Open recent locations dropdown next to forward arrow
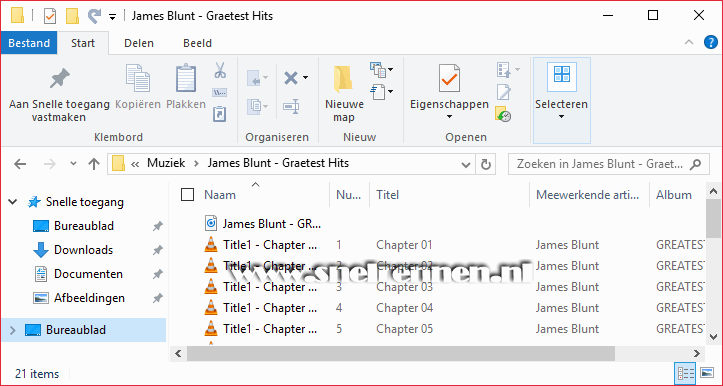 coord(73,164)
